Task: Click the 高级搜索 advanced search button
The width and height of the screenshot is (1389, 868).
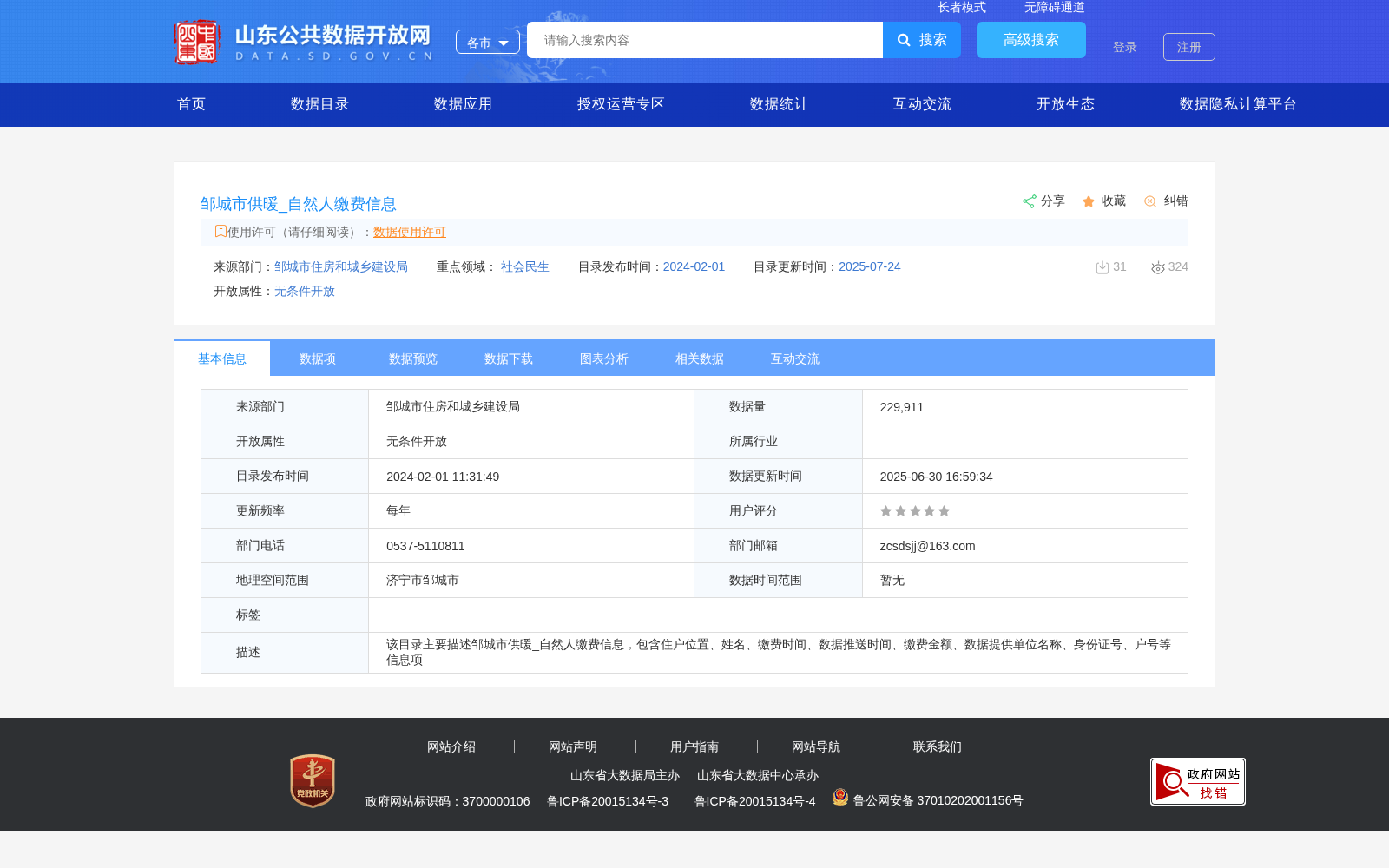Action: click(1031, 40)
